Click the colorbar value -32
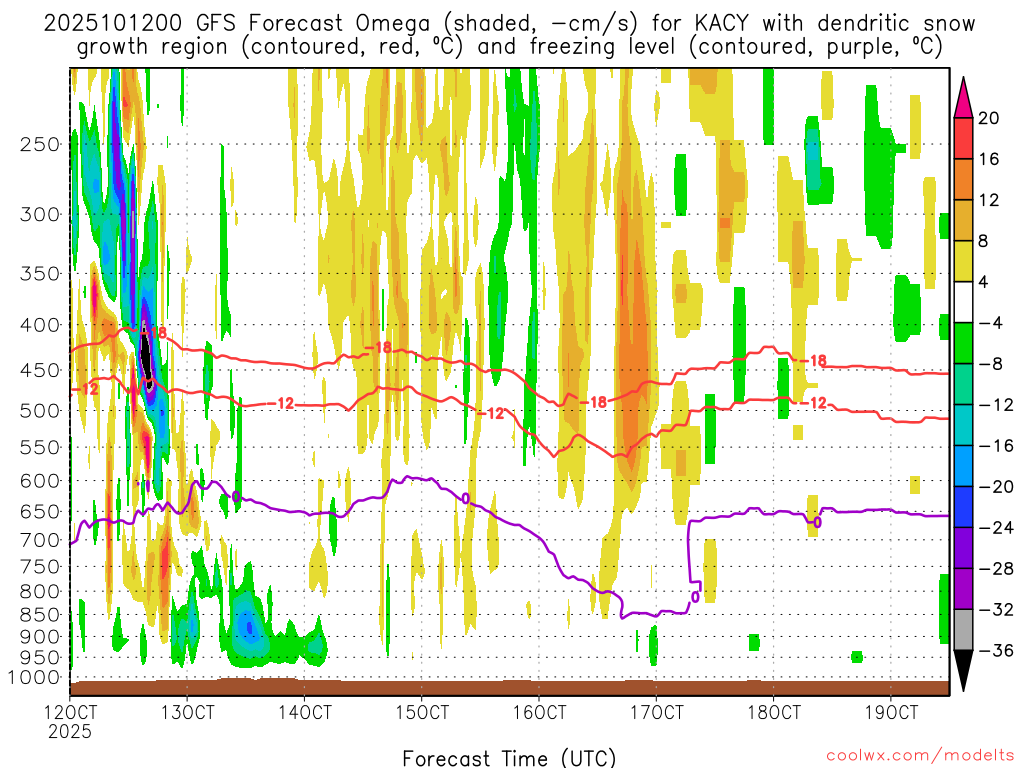This screenshot has height=768, width=1024. point(995,610)
